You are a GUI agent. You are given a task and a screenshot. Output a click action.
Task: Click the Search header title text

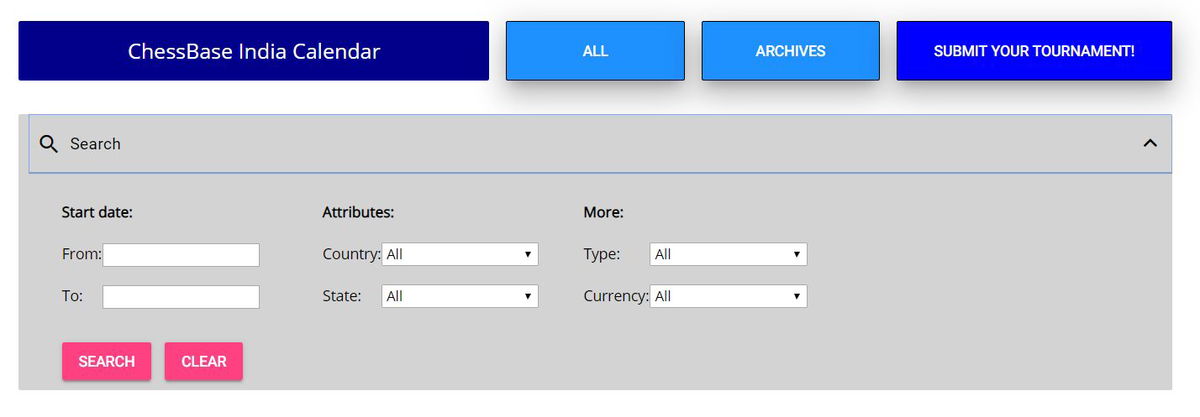(95, 144)
